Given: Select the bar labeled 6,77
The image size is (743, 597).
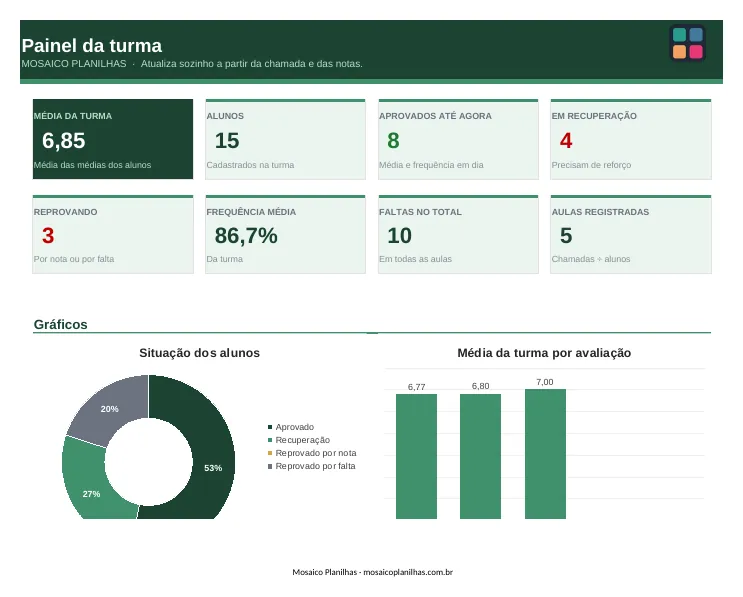Looking at the screenshot, I should coord(417,456).
